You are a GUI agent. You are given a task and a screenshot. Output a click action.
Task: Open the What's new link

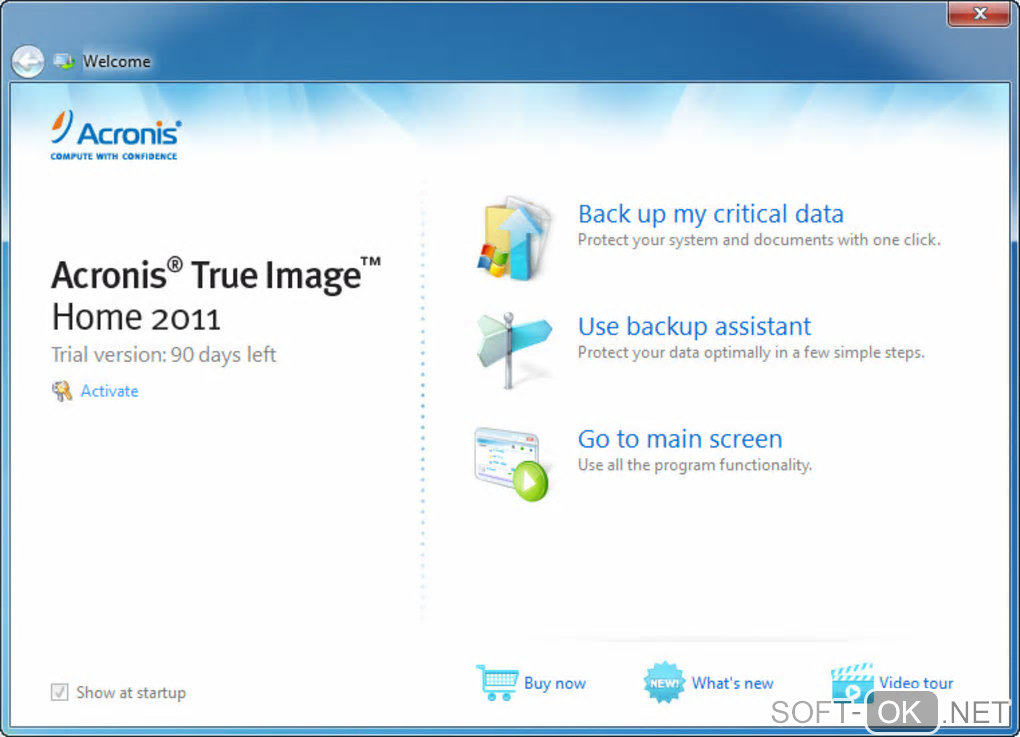click(732, 683)
